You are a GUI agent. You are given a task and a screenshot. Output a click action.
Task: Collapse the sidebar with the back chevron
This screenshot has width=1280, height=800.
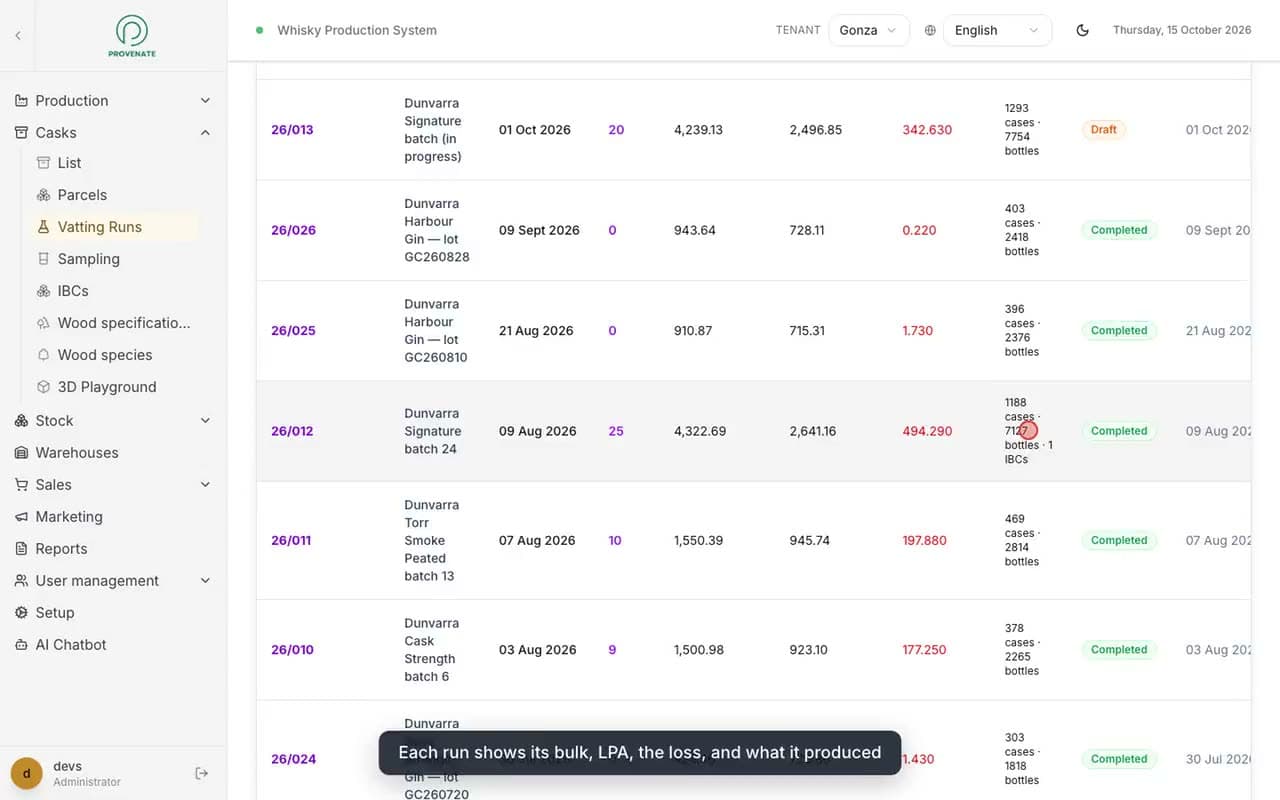17,36
